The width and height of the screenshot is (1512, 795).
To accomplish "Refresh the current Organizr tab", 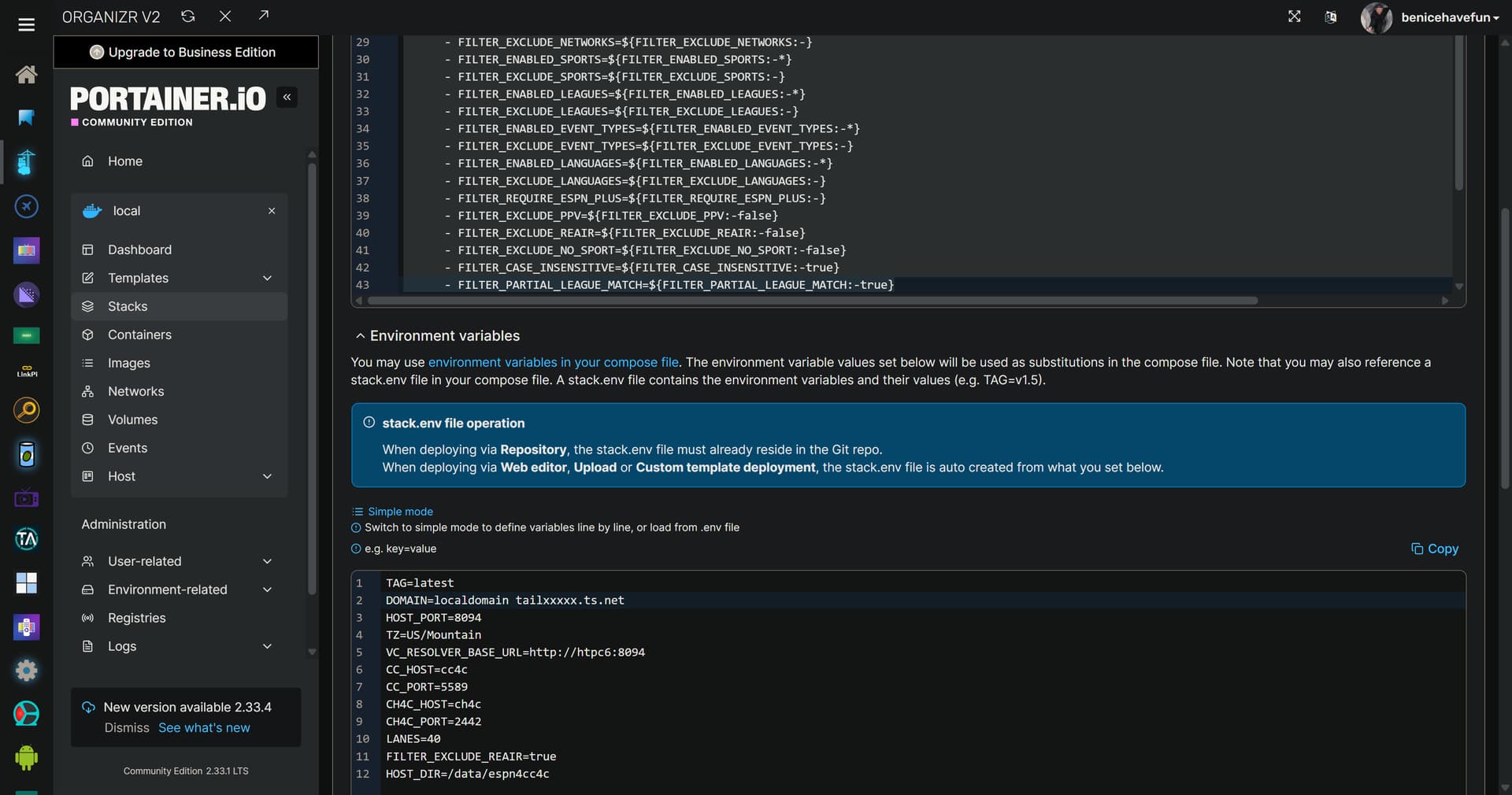I will coord(187,17).
